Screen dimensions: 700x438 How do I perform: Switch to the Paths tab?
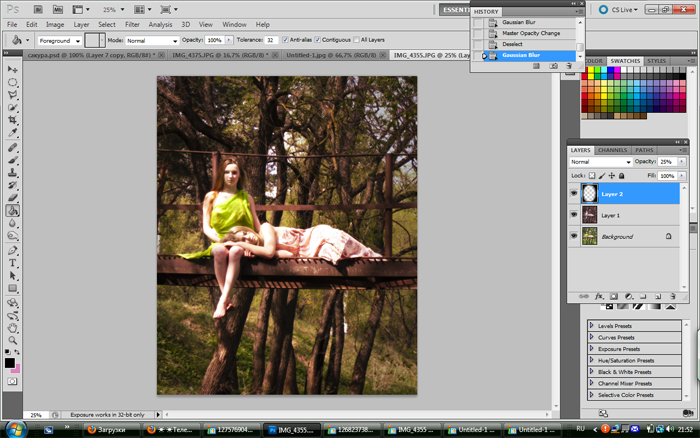644,150
